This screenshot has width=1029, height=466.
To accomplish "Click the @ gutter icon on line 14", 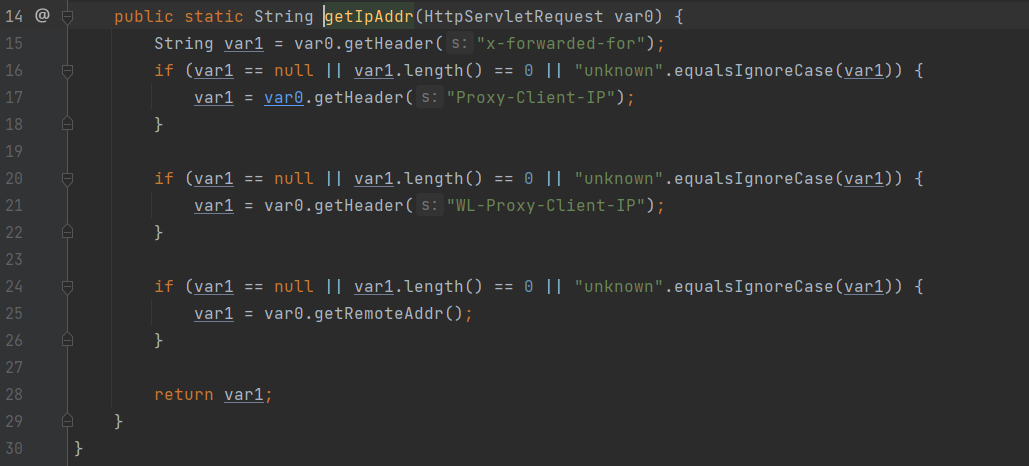I will [x=41, y=17].
